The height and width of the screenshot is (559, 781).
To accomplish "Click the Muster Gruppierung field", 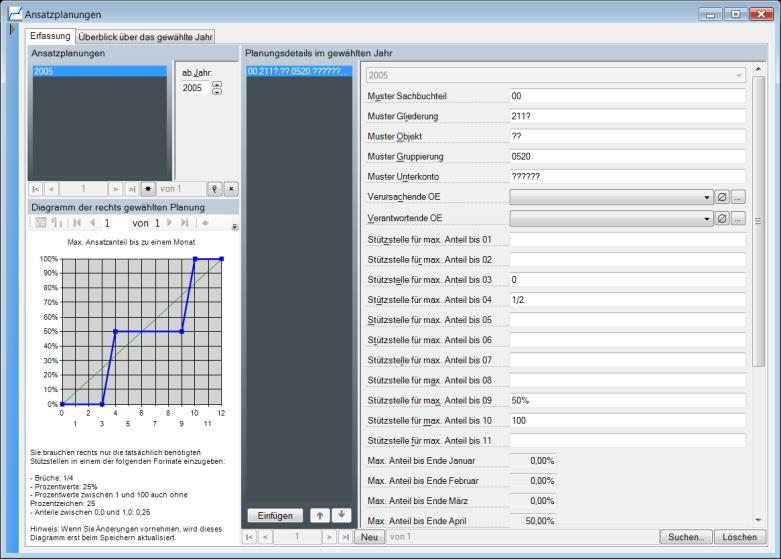I will coord(628,156).
